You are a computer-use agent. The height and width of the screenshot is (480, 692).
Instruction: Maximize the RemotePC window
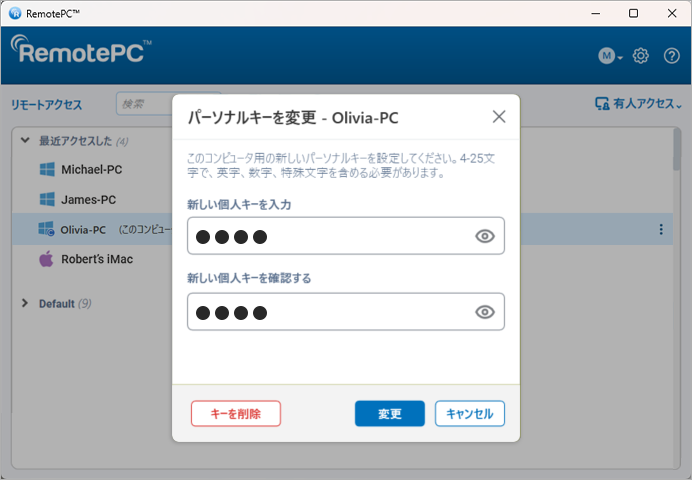point(633,14)
